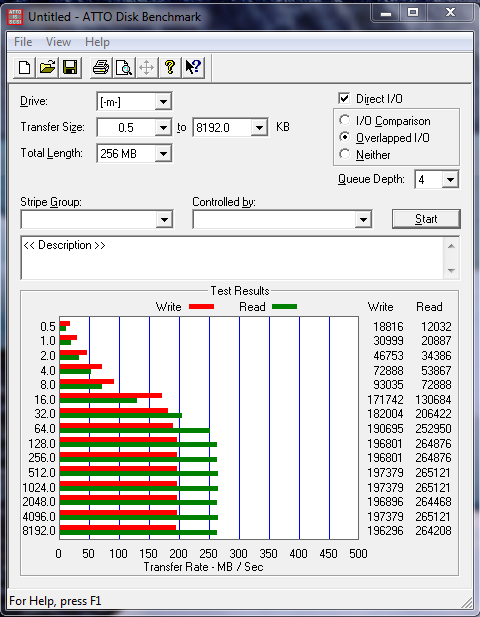Open the Queue Depth dropdown
Screen dimensions: 480x617
pos(450,179)
